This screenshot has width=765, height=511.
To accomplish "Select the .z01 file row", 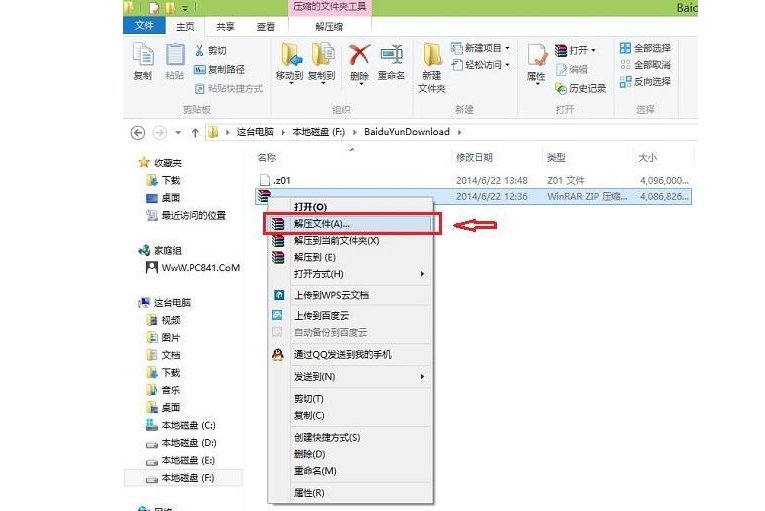I will [473, 180].
